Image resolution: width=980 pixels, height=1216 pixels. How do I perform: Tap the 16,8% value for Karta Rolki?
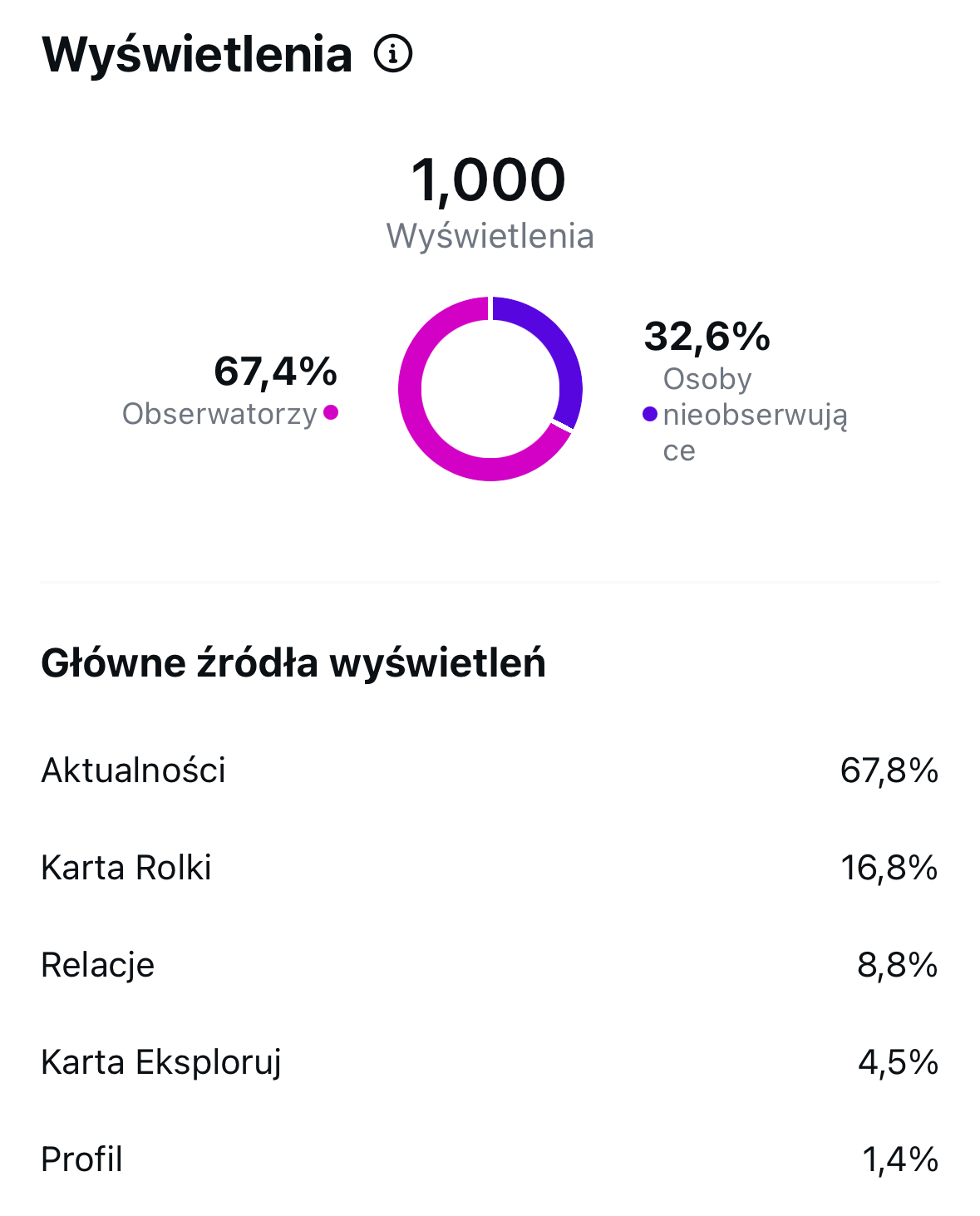pos(889,868)
